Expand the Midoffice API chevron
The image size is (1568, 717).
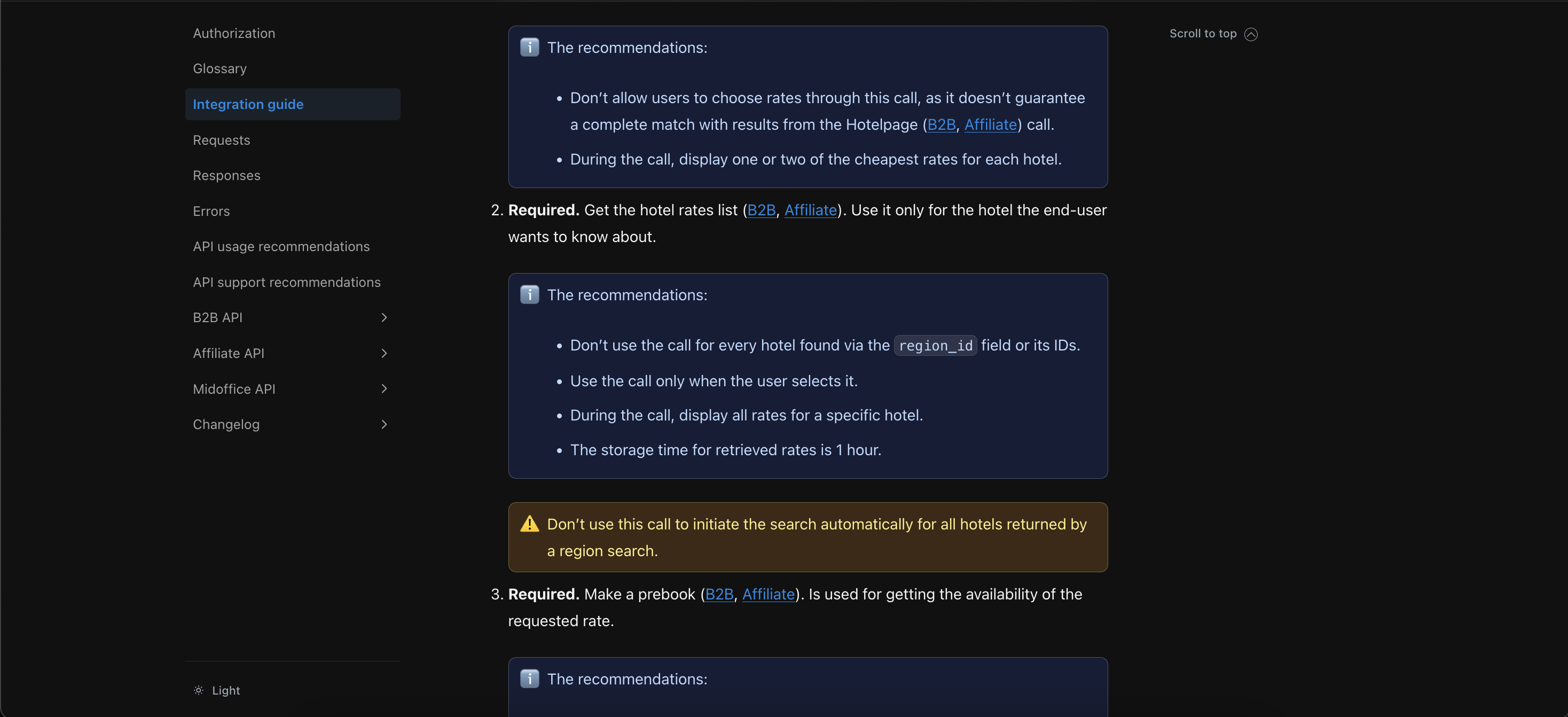383,388
